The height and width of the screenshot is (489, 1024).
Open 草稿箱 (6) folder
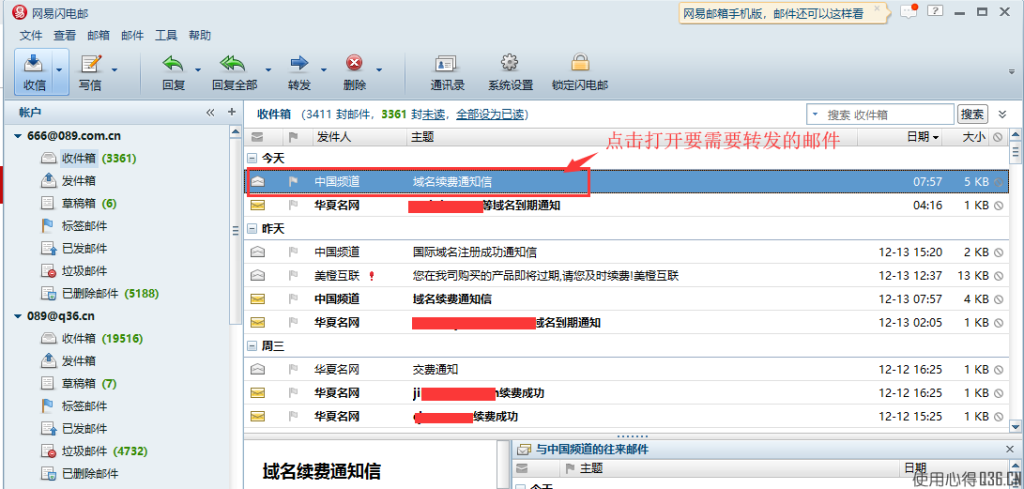(78, 203)
